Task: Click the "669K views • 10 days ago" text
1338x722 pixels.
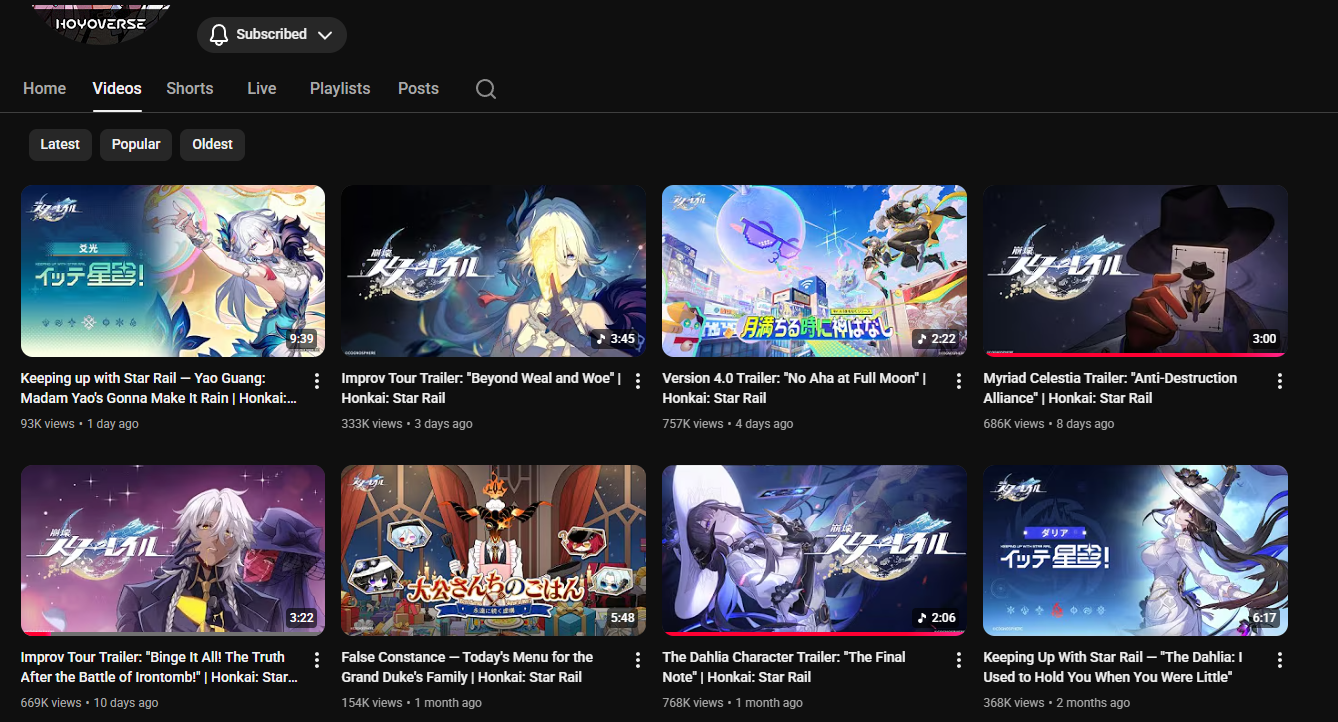Action: click(90, 703)
